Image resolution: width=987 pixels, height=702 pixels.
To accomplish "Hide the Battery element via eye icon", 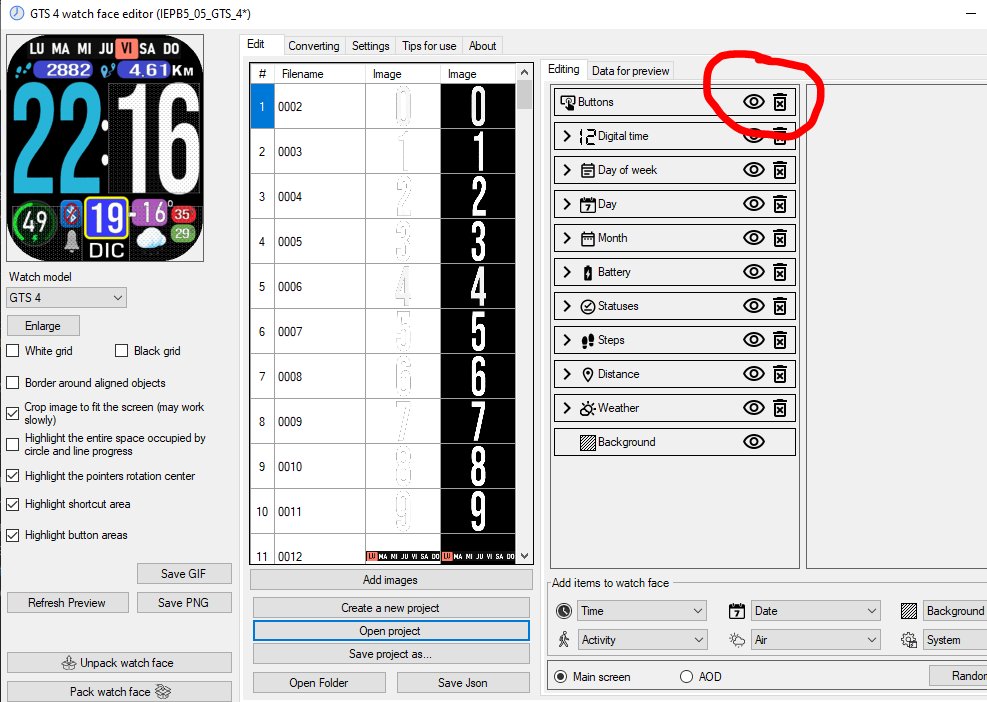I will [753, 272].
